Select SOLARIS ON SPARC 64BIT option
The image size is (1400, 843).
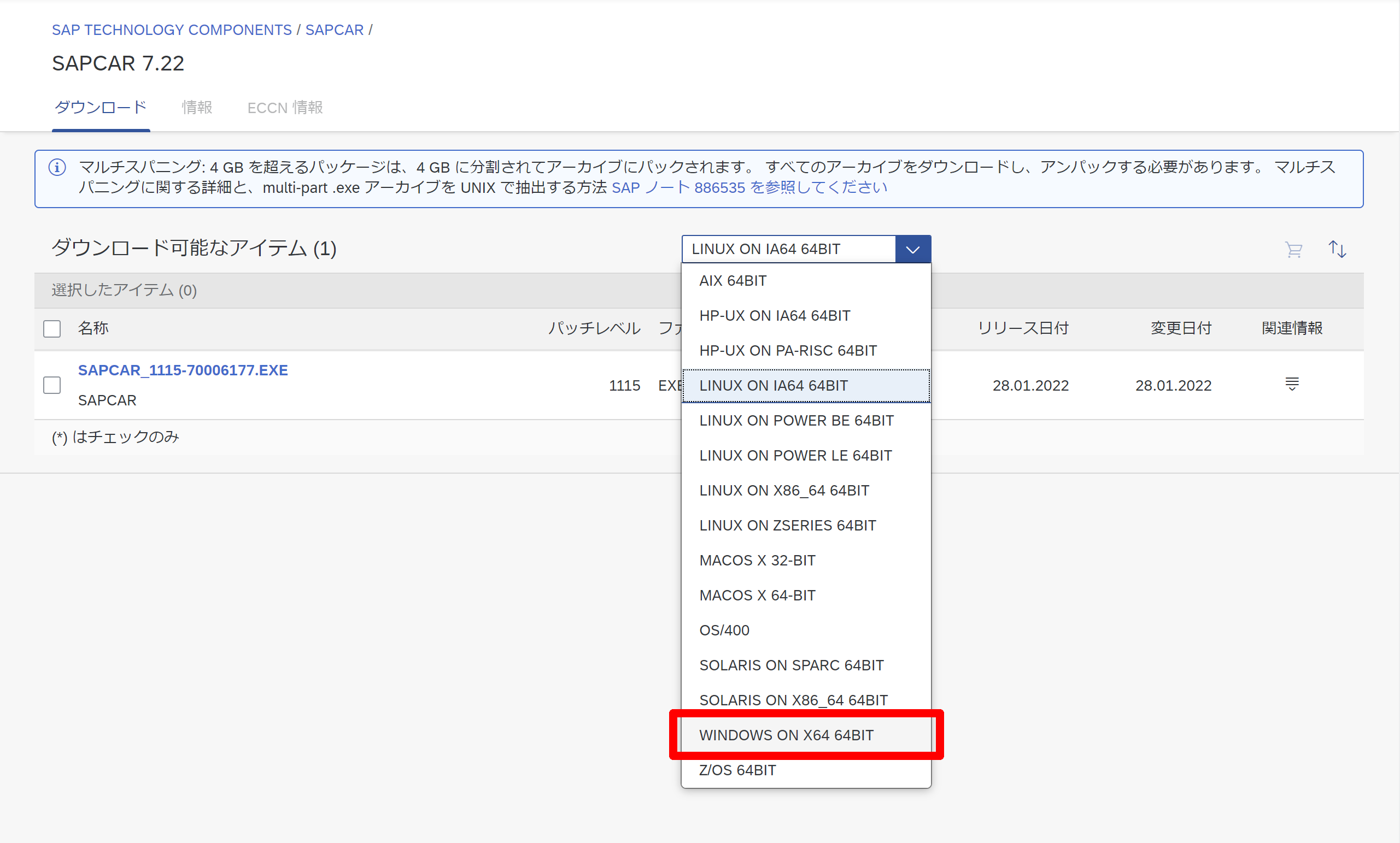click(x=792, y=665)
